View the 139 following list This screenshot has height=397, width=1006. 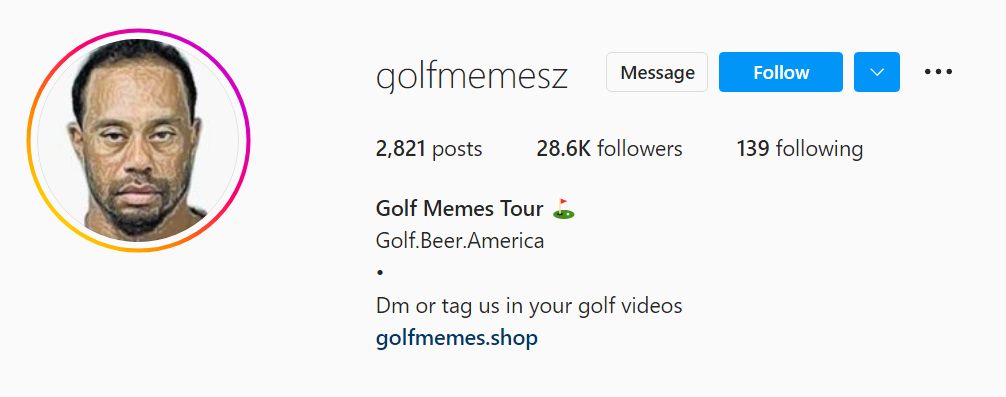click(x=800, y=149)
